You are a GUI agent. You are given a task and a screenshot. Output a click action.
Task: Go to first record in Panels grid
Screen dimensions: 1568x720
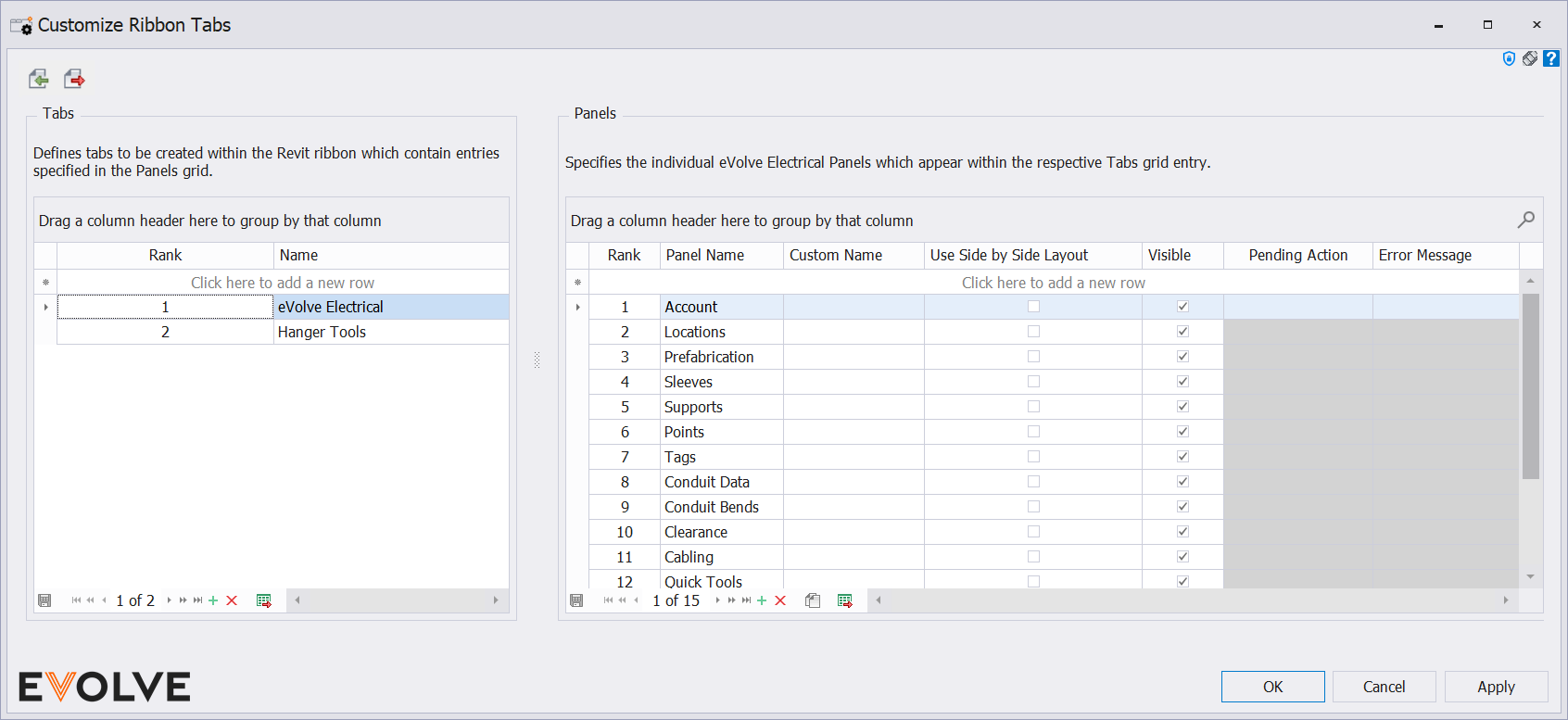pos(608,600)
